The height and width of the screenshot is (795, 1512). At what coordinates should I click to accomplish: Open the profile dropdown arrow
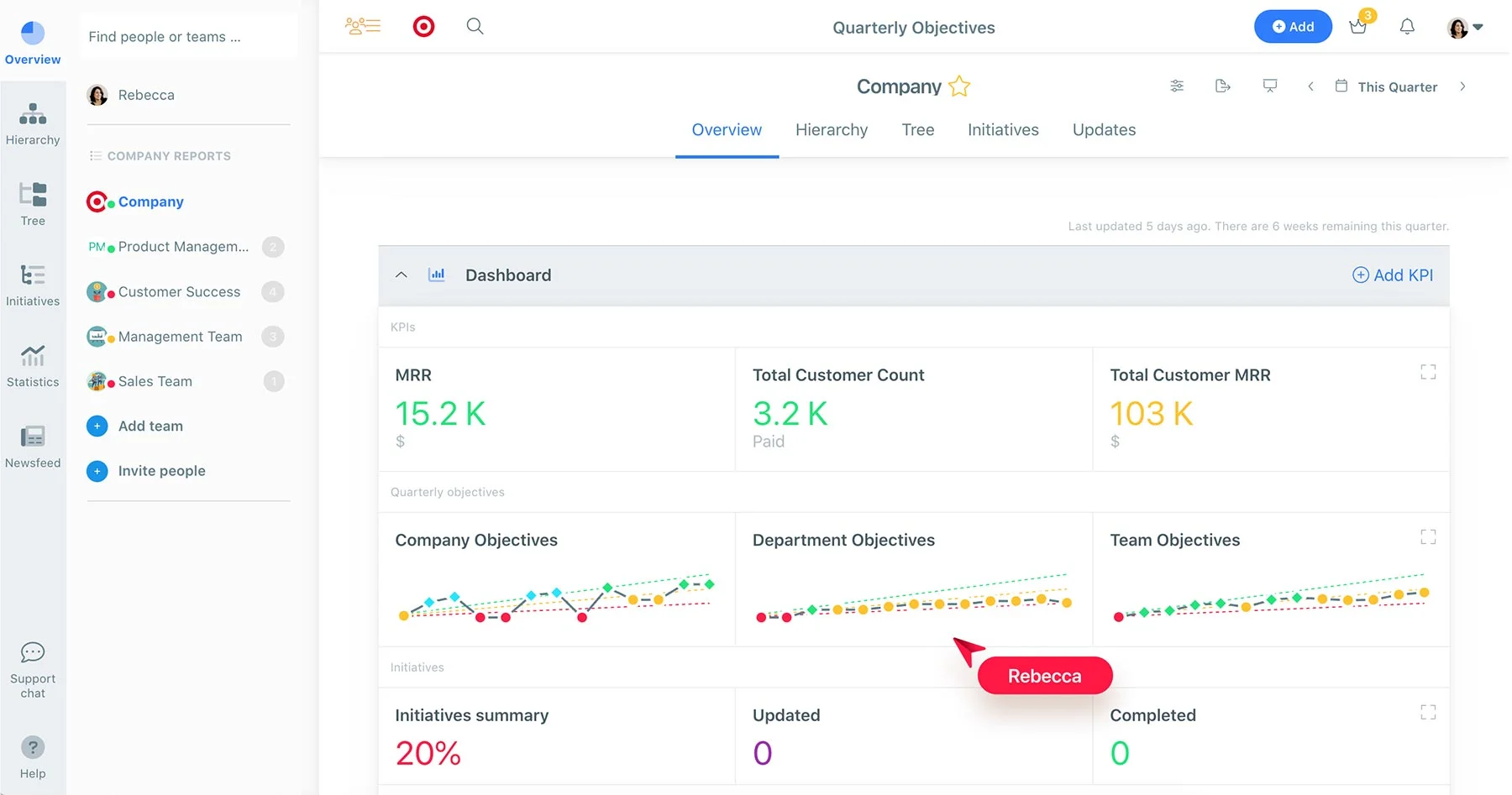point(1481,26)
